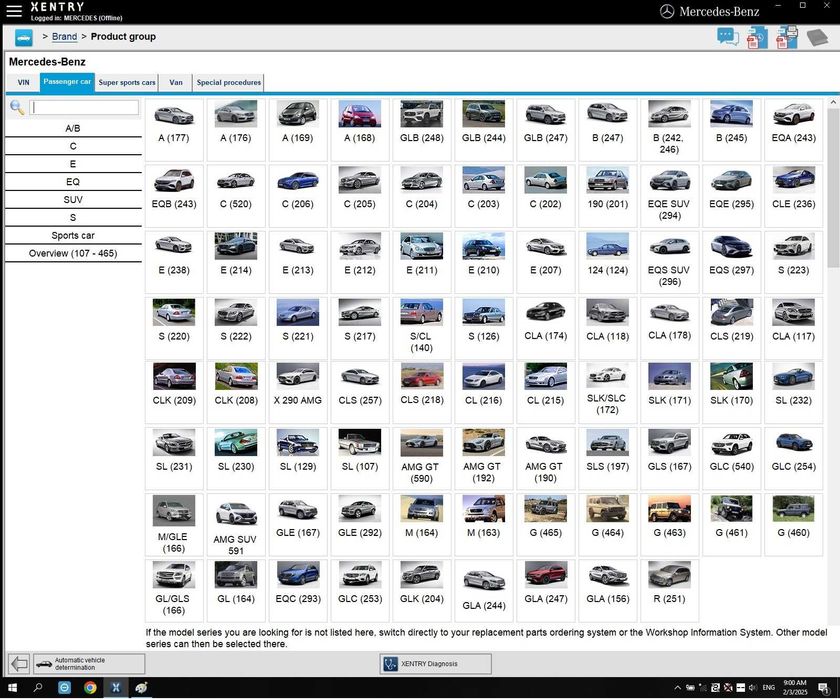Open the XENTRY hamburger menu

[x=14, y=11]
